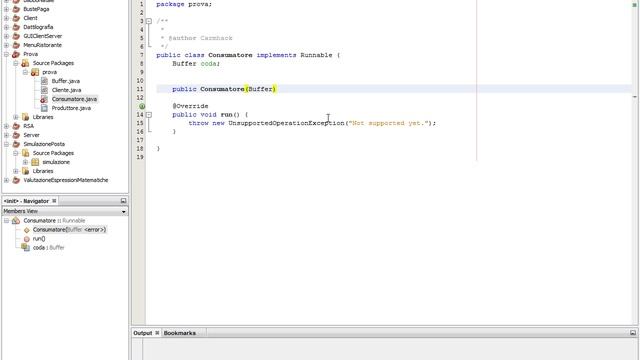Click the run() method icon in Navigator

[27, 239]
